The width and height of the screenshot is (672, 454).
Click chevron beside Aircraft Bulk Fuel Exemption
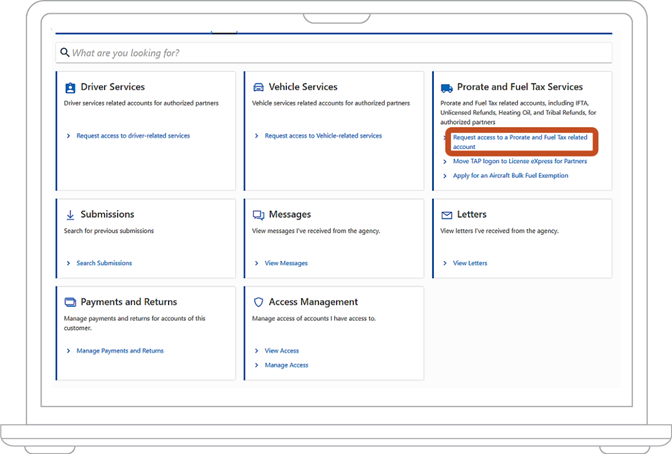click(445, 176)
